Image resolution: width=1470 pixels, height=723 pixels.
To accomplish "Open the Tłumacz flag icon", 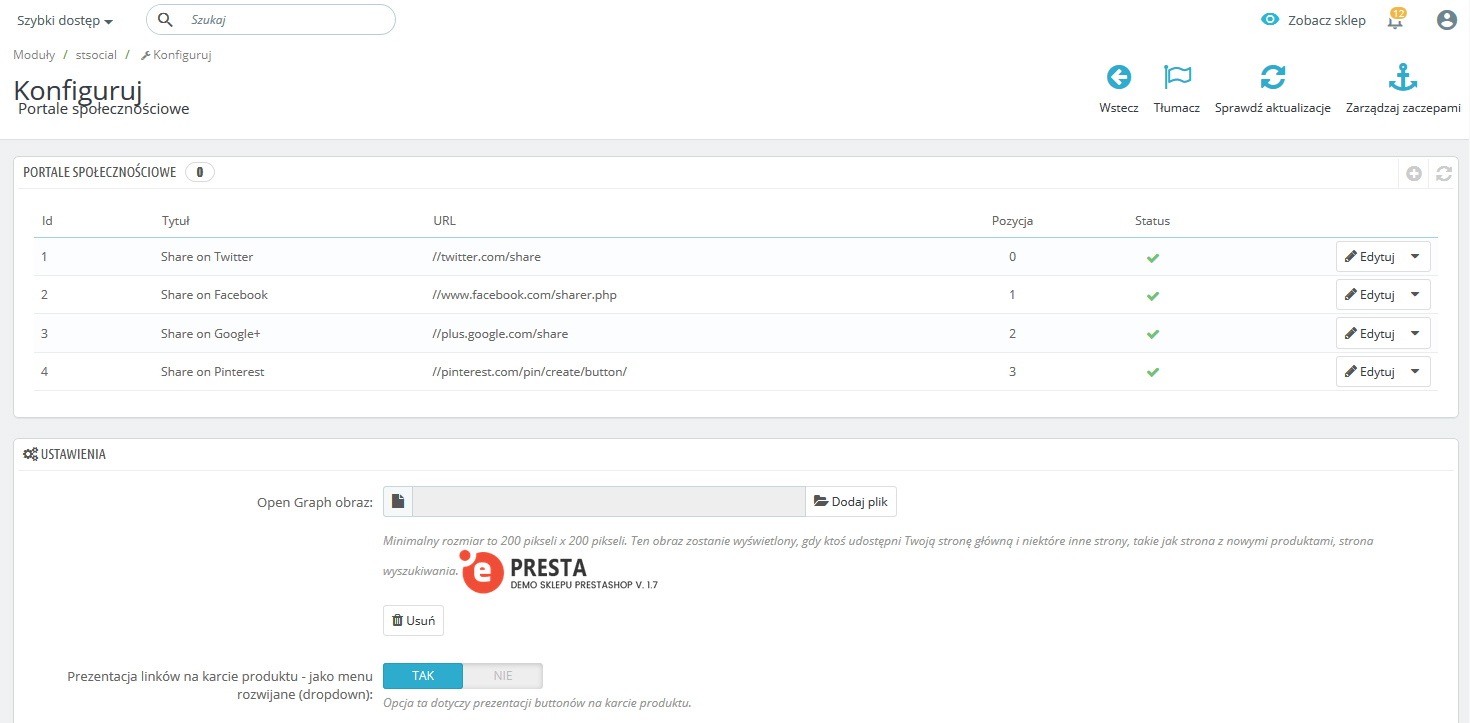I will coord(1177,78).
